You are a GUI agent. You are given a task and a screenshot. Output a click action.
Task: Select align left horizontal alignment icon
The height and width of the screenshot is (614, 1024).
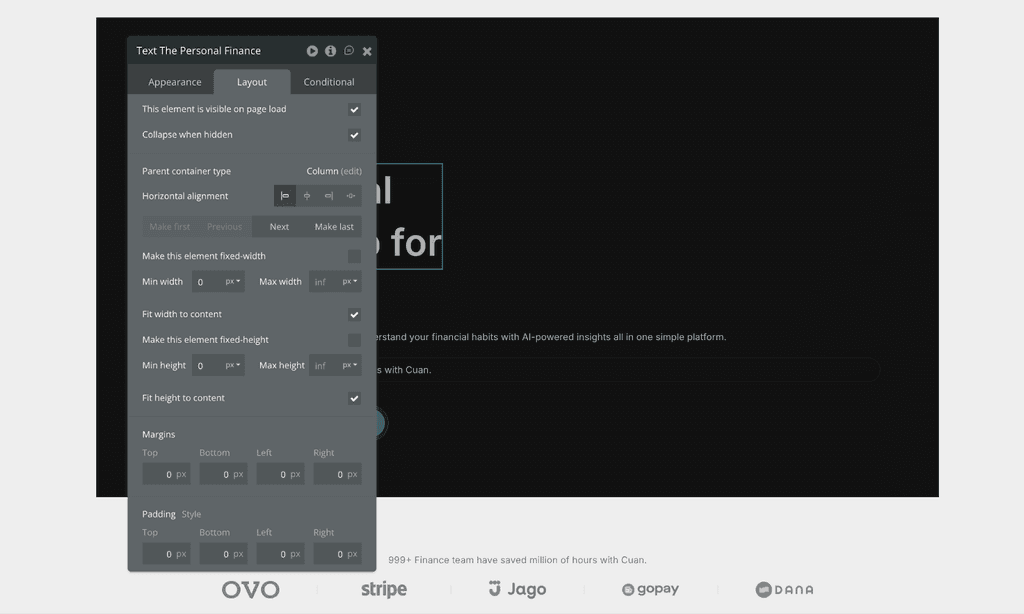tap(285, 196)
